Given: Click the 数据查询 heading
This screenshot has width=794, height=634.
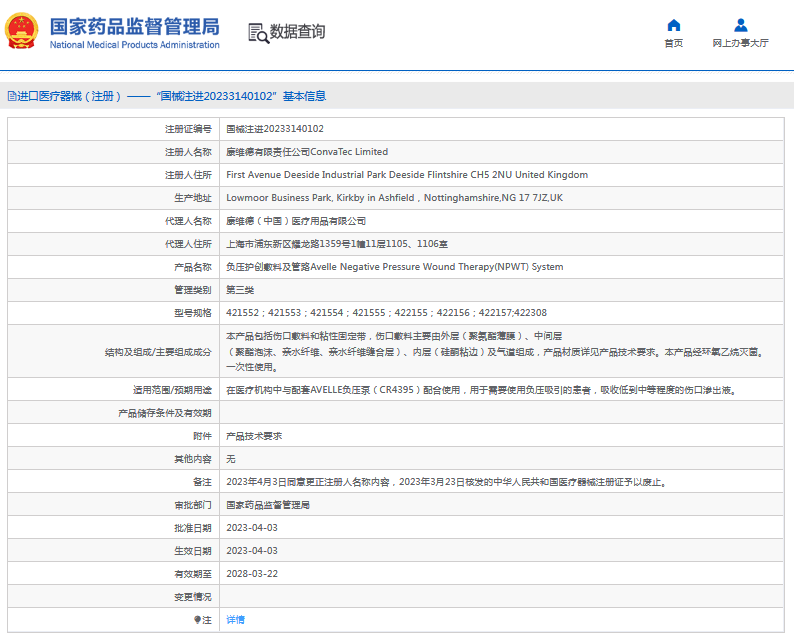Looking at the screenshot, I should coord(297,31).
